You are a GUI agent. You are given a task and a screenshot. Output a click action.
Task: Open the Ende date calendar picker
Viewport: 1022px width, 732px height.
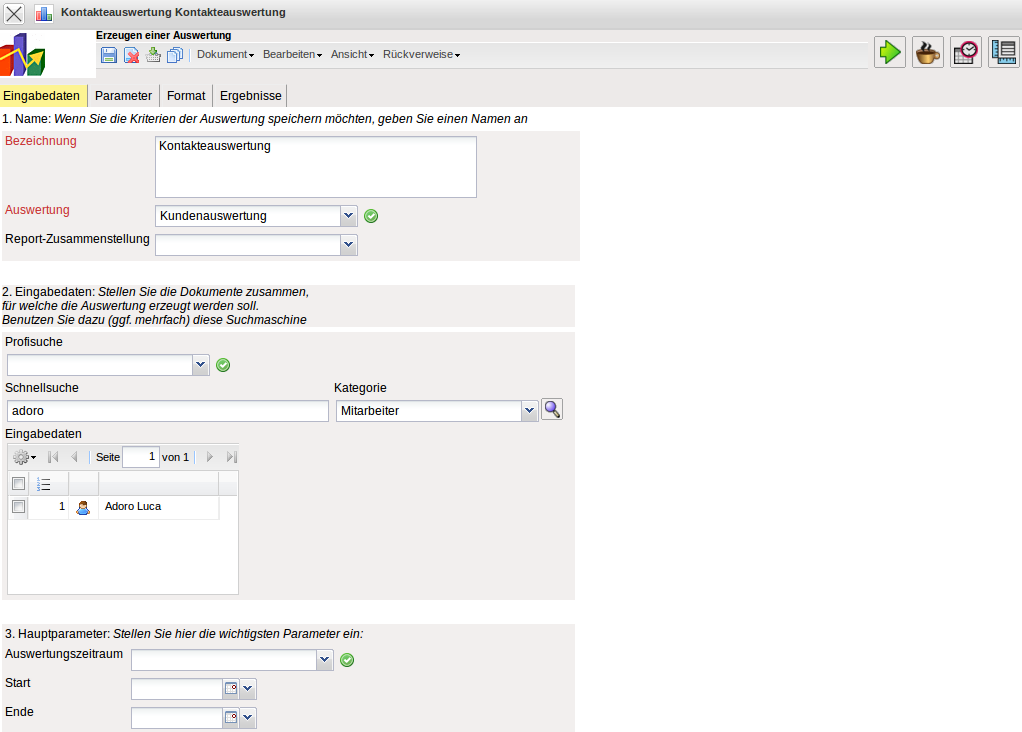[231, 718]
